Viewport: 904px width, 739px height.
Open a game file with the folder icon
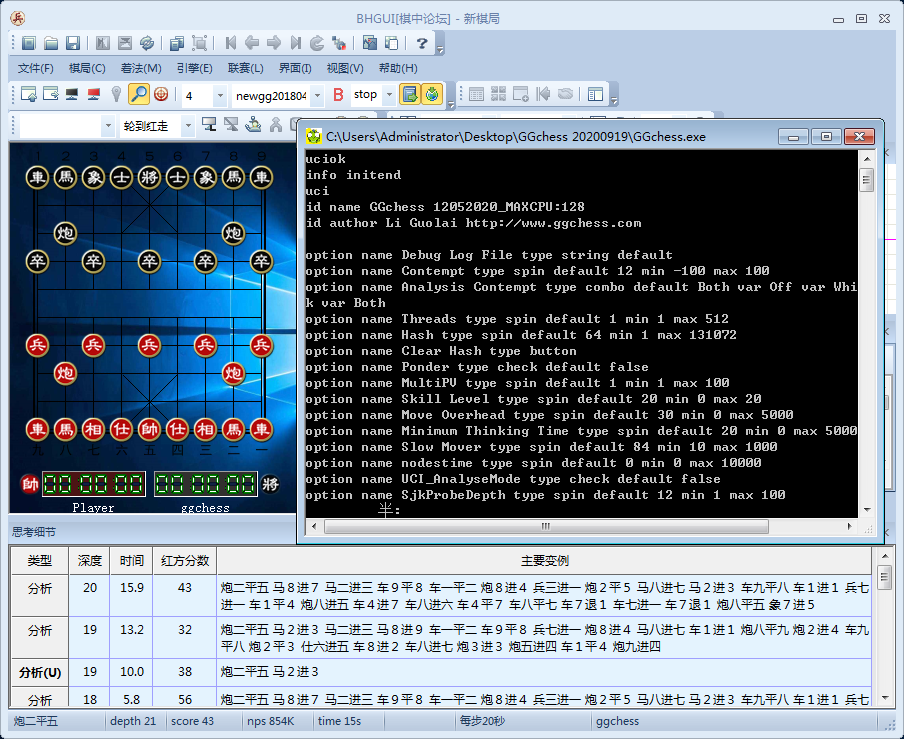tap(51, 43)
